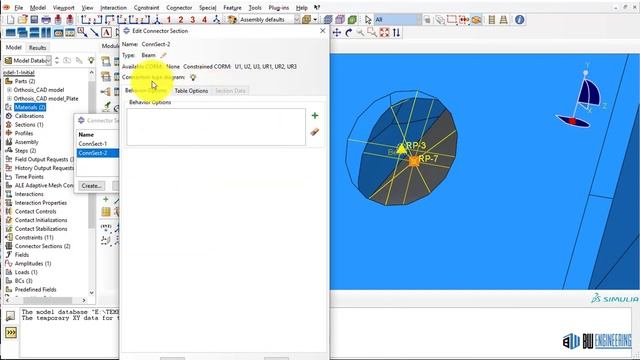
Task: Open Query information tool
Action: (x=519, y=20)
